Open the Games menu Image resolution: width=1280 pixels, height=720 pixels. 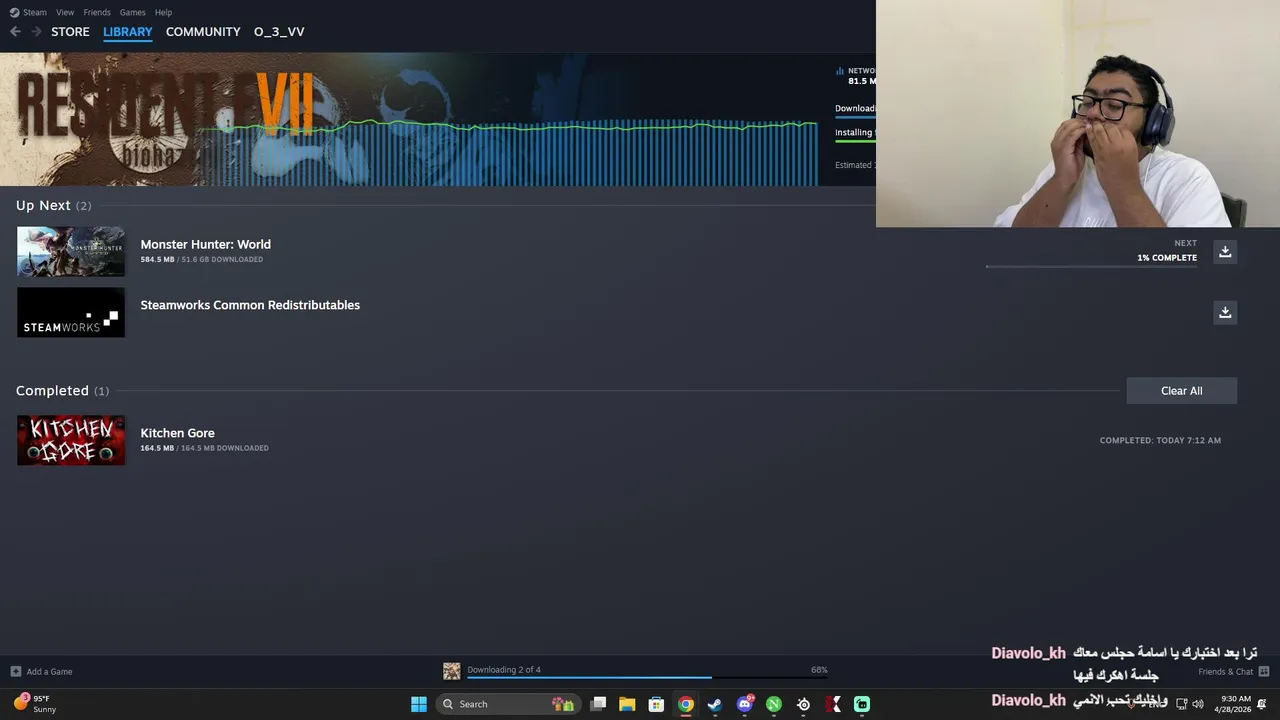point(132,12)
